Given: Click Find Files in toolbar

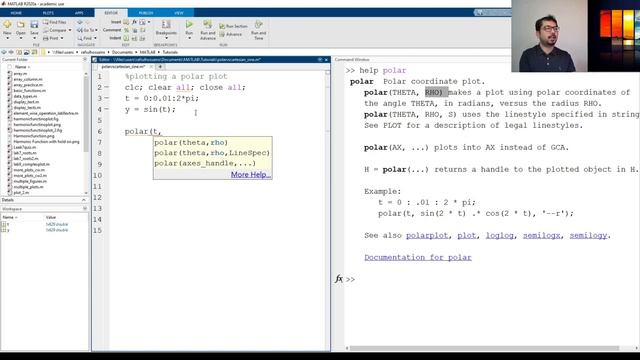Looking at the screenshot, I should pyautogui.click(x=55, y=22).
